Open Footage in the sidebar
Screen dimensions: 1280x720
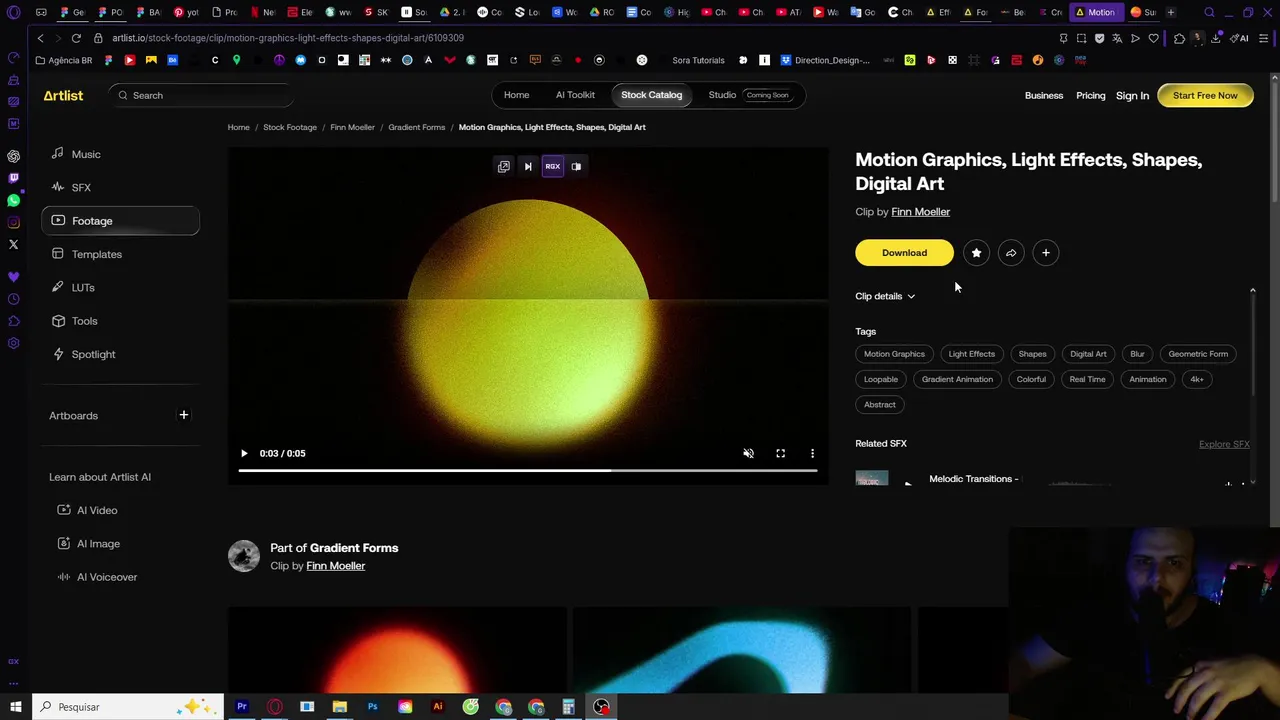tap(120, 221)
